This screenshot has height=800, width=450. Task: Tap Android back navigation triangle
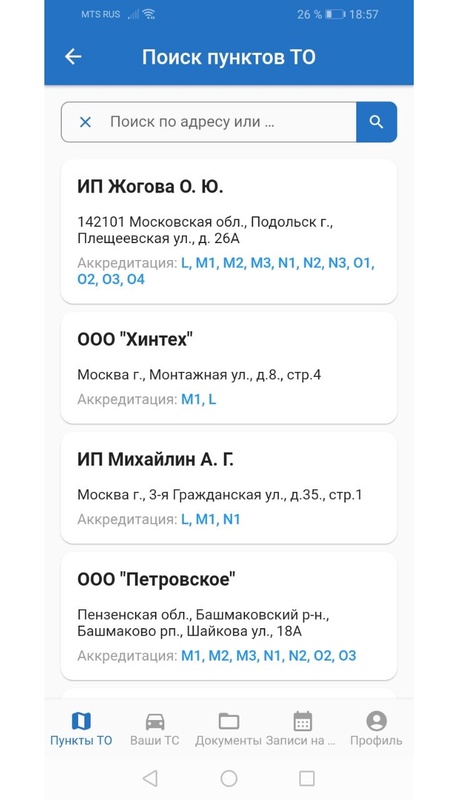tap(150, 778)
